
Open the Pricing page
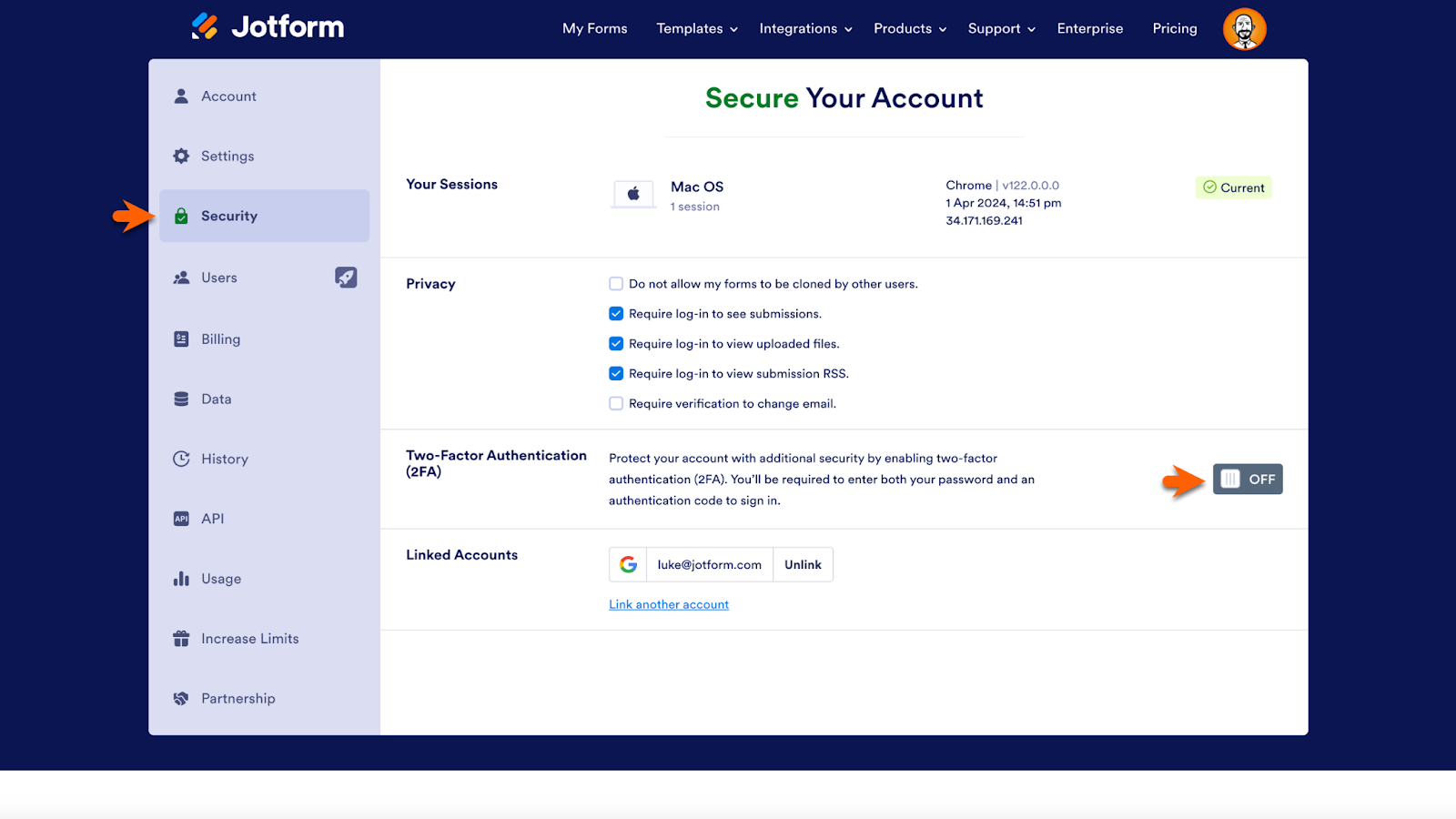pos(1174,29)
